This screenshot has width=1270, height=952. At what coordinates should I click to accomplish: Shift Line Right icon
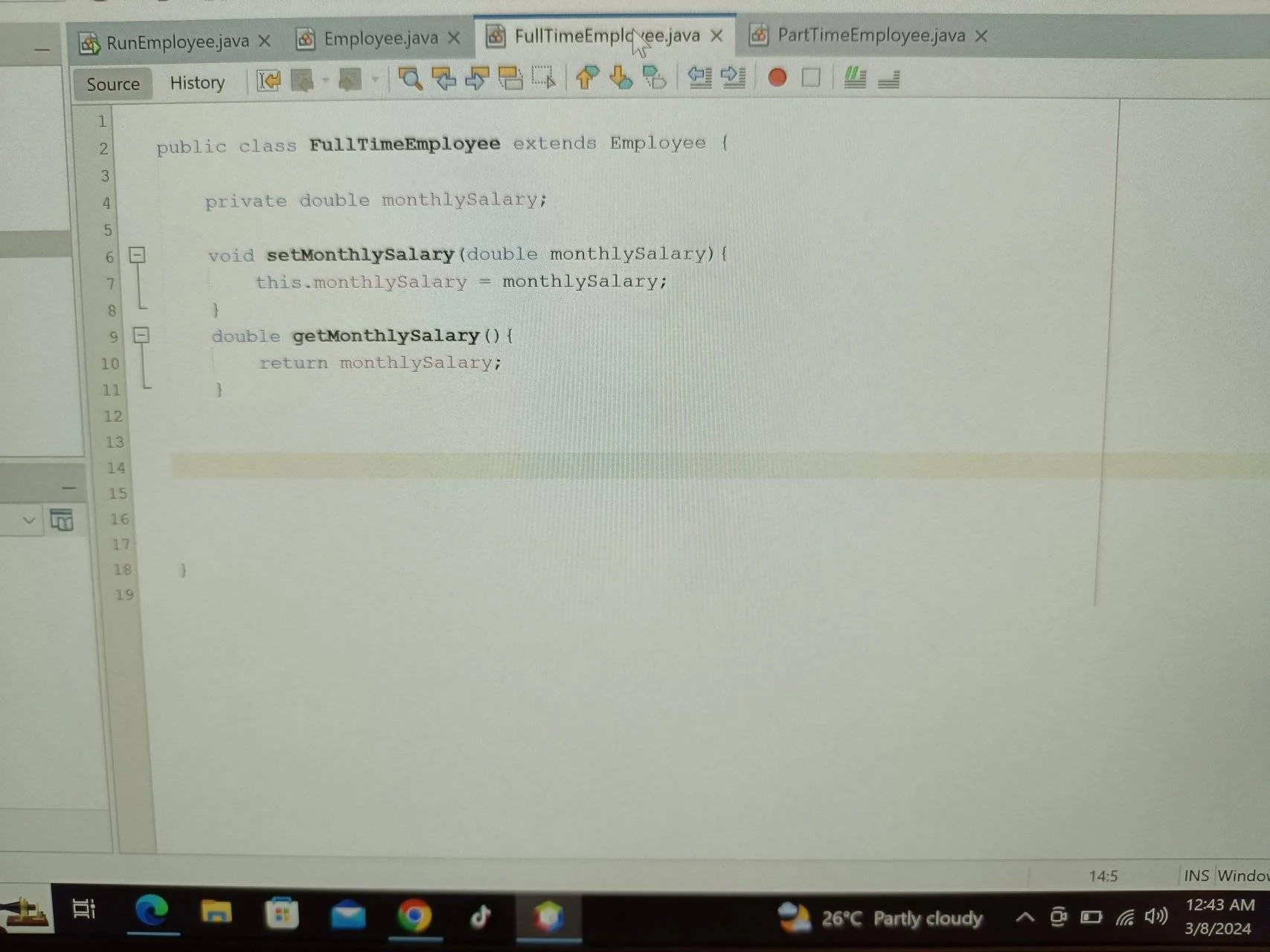tap(733, 77)
